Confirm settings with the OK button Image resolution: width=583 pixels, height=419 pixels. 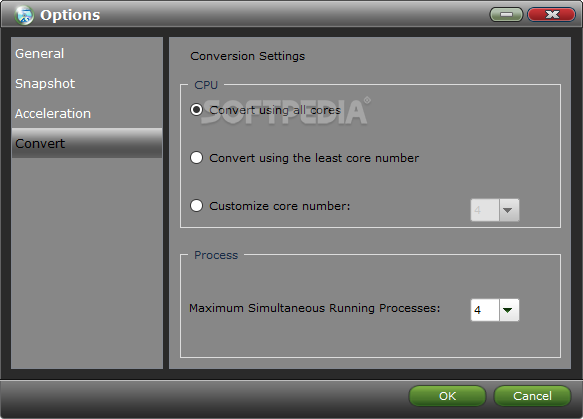coord(447,396)
